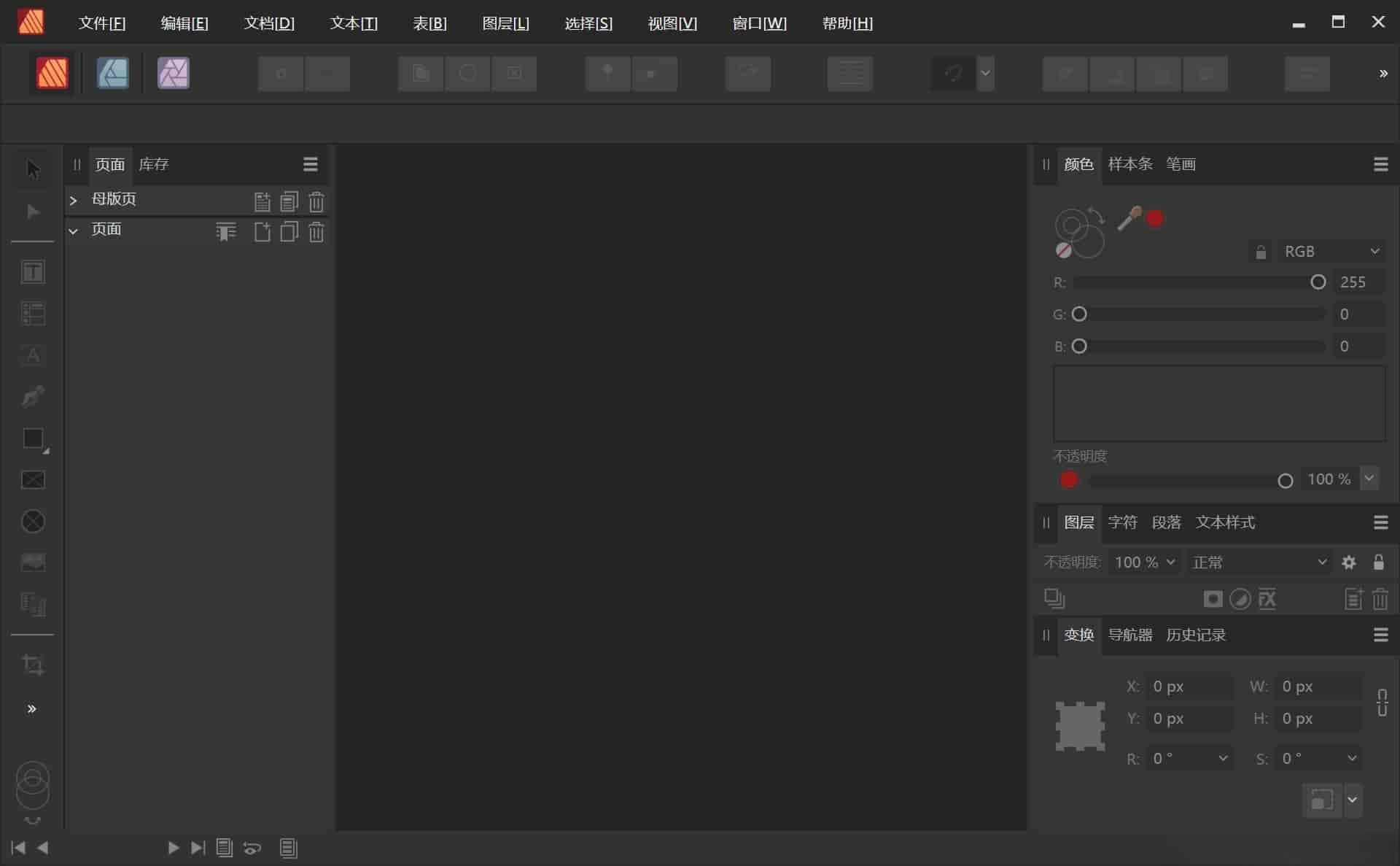
Task: Toggle the color model lock
Action: [x=1261, y=252]
